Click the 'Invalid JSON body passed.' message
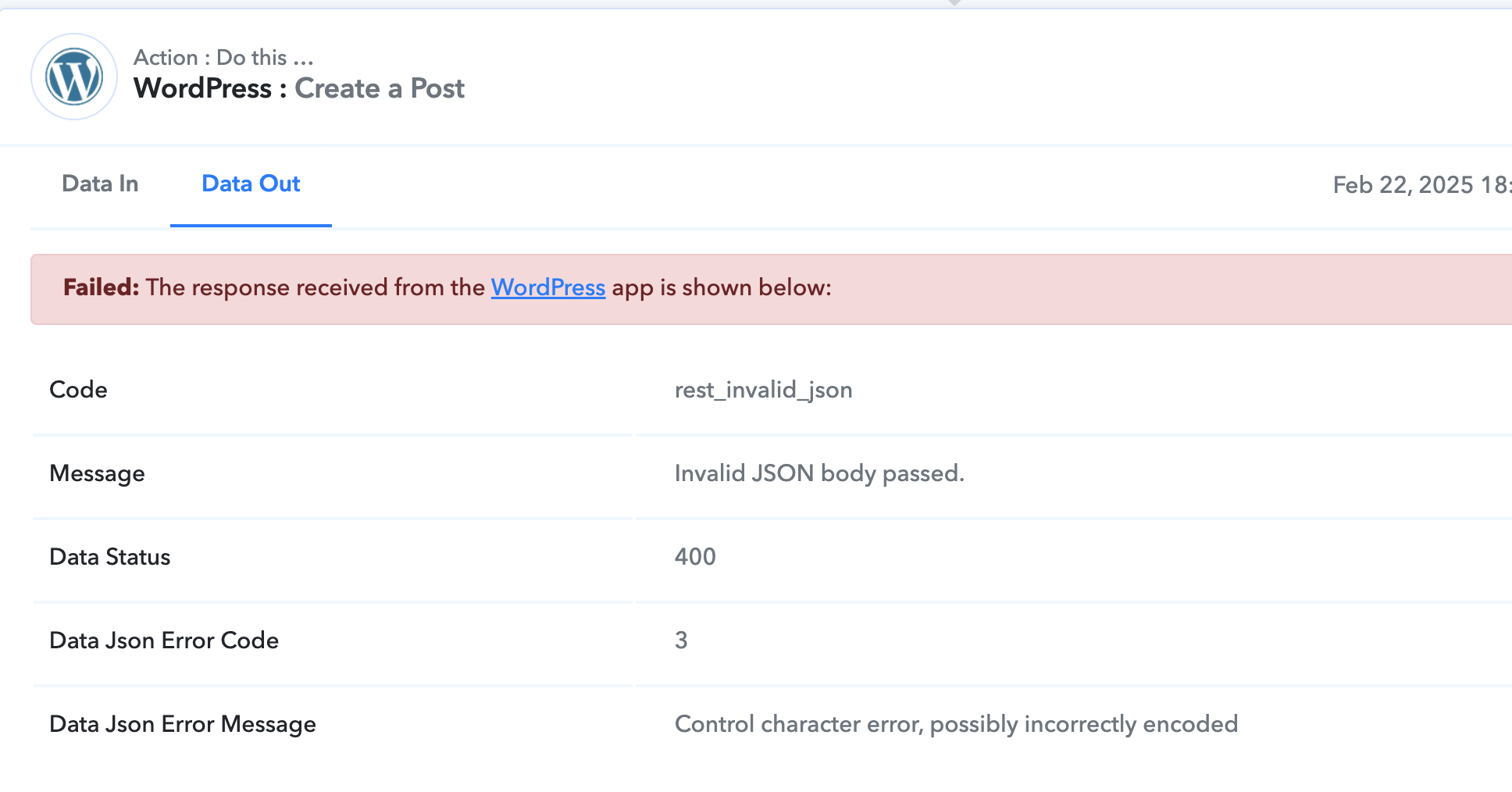1512x792 pixels. 819,473
